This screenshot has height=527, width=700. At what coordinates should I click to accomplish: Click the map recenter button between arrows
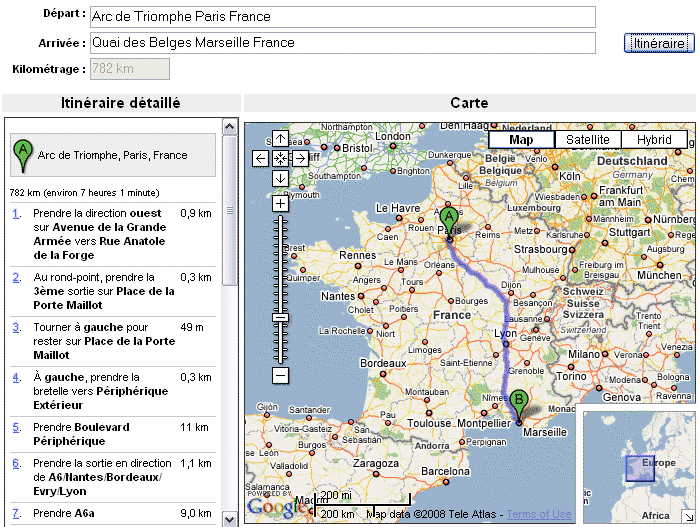pyautogui.click(x=280, y=158)
